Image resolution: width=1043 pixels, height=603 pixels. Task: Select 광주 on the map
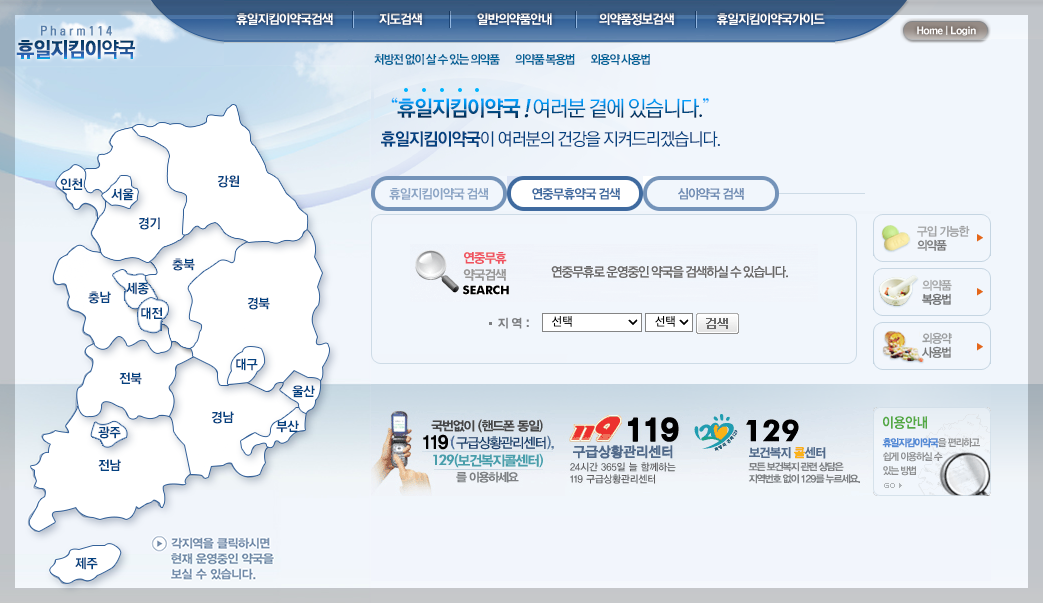109,432
